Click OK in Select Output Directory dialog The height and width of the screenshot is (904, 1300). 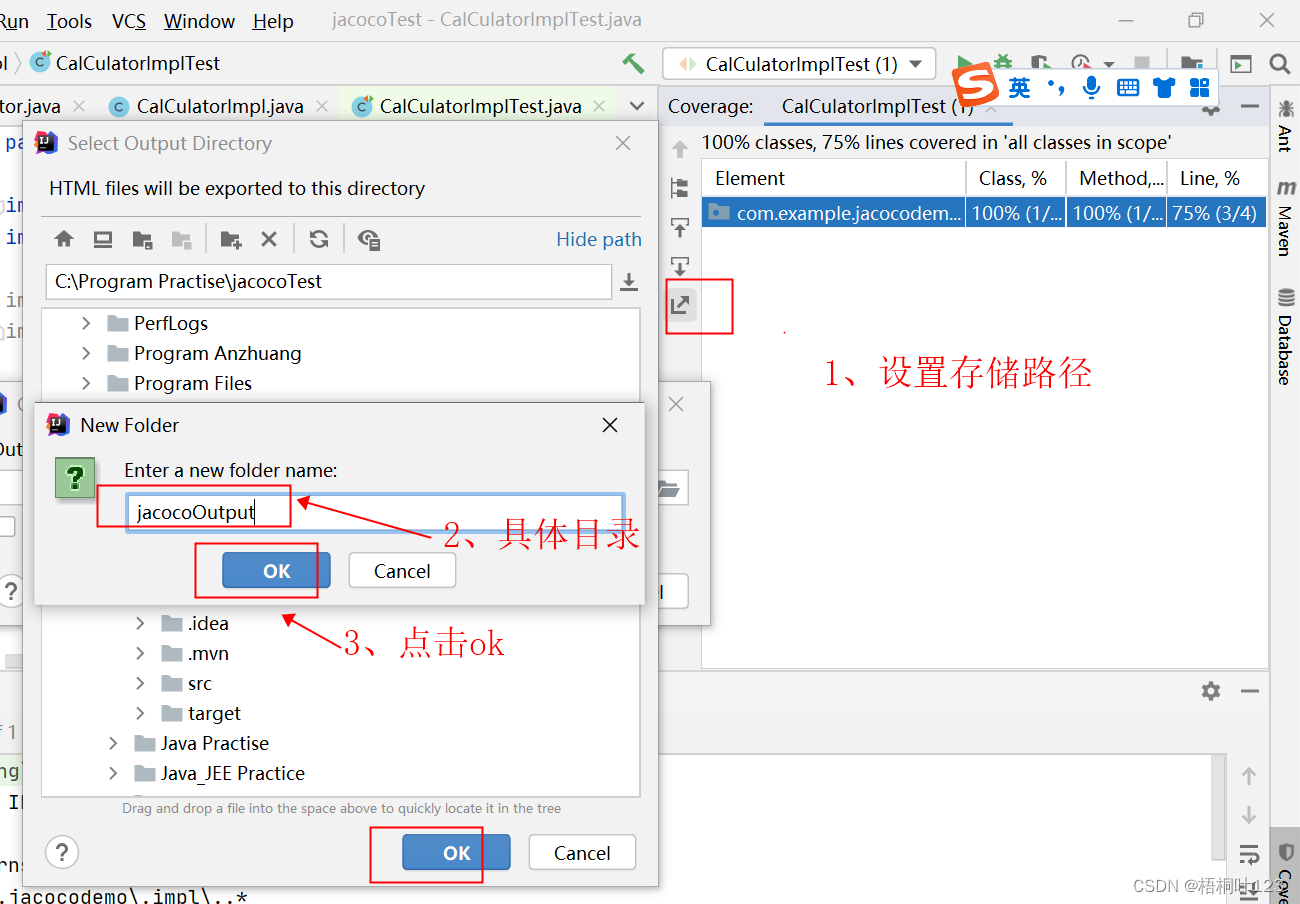coord(456,853)
